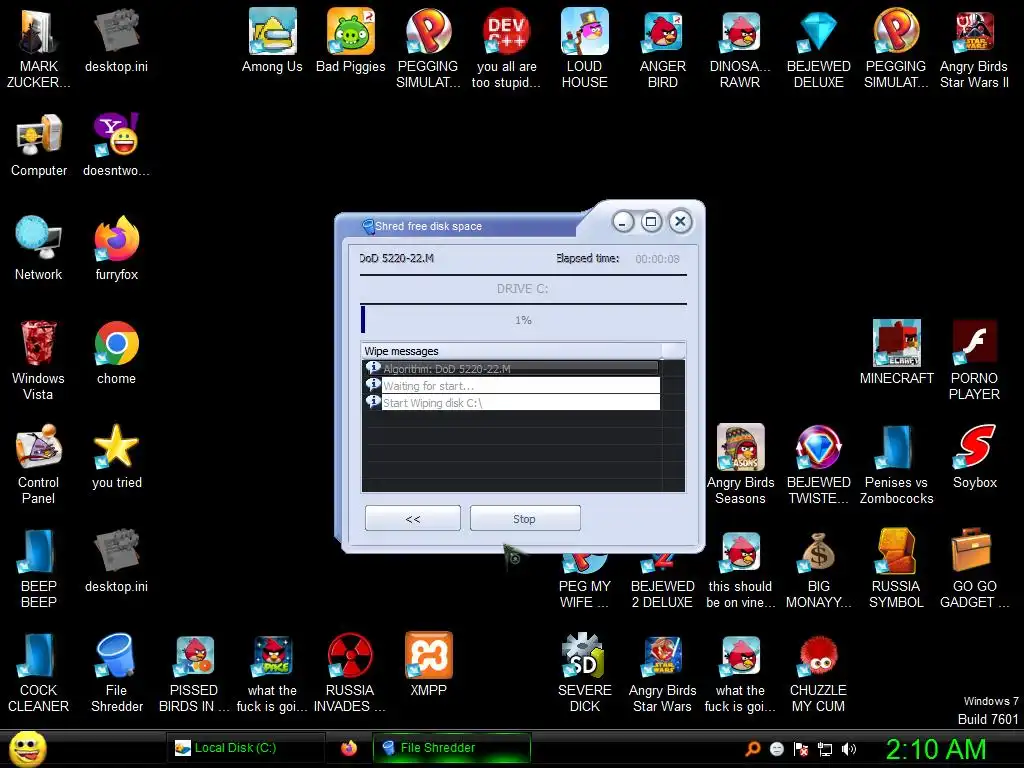Viewport: 1024px width, 768px height.
Task: Select the BEEP BEEP desktop icon
Action: [39, 568]
